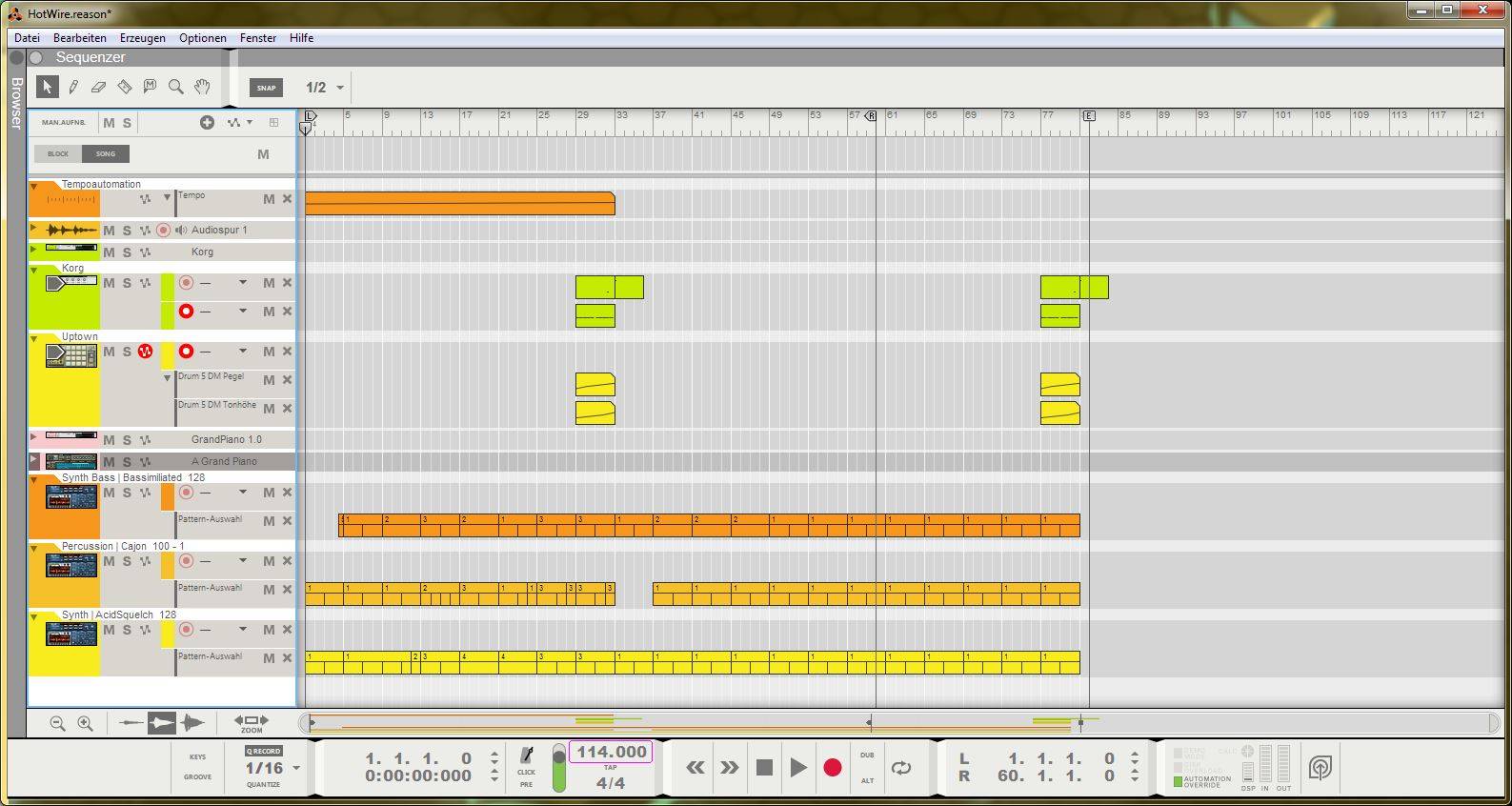Select the Razor tool
1512x806 pixels.
[124, 87]
